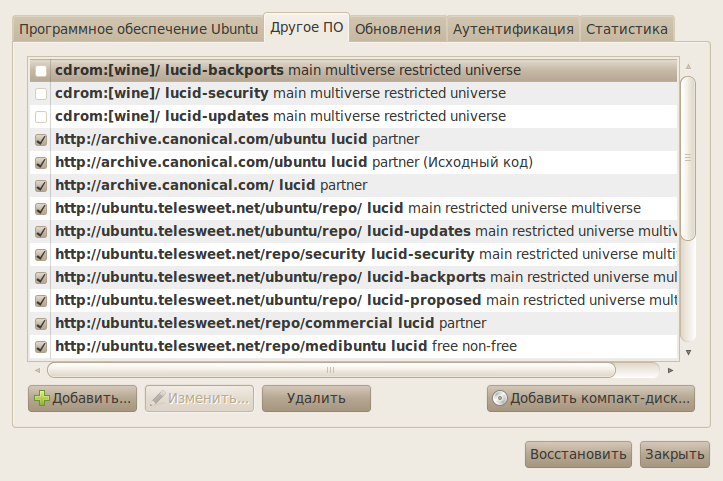Screen dimensions: 723x481
Task: Click the Восстановить button
Action: [579, 454]
